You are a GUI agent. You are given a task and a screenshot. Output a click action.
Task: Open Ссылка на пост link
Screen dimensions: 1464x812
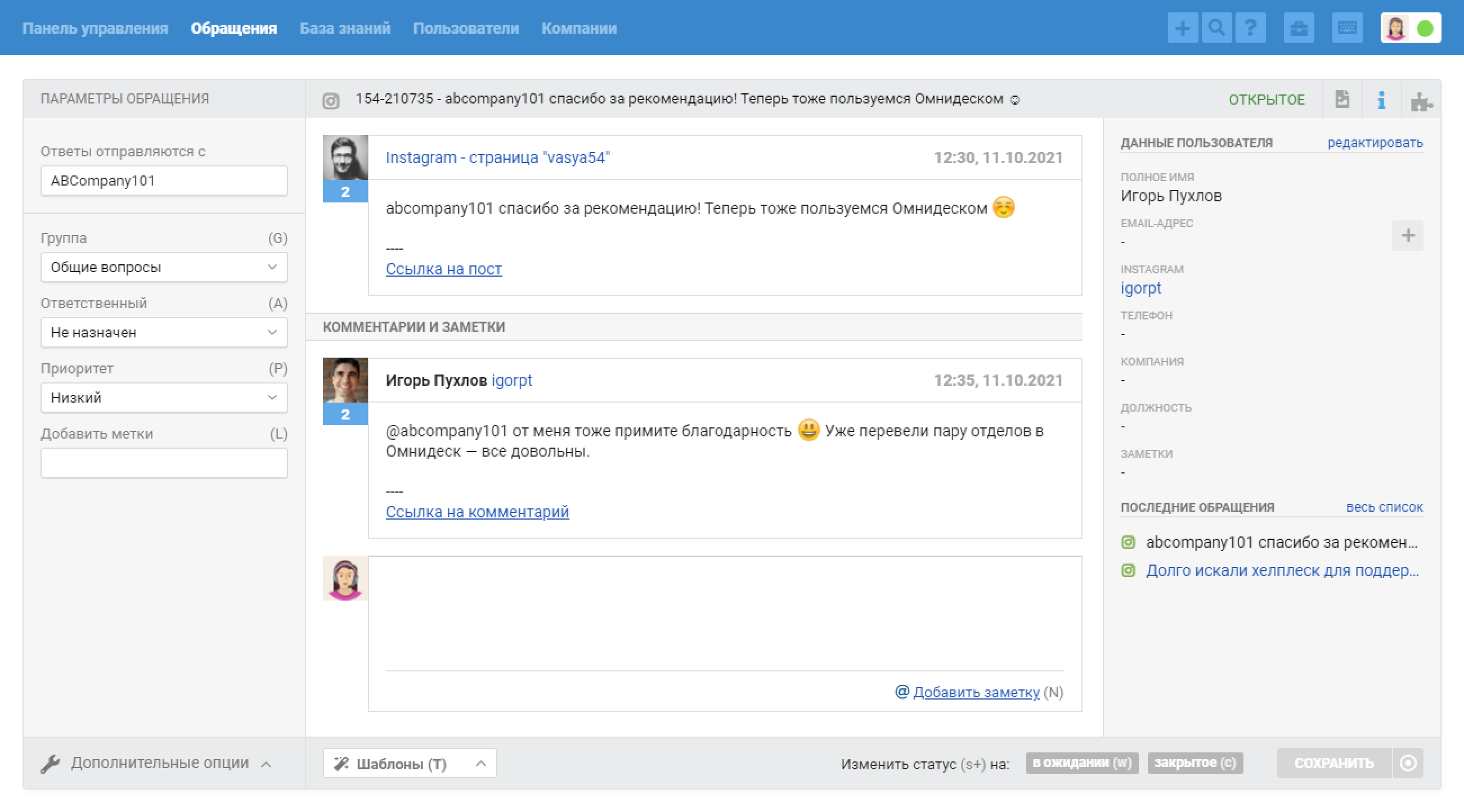(443, 269)
